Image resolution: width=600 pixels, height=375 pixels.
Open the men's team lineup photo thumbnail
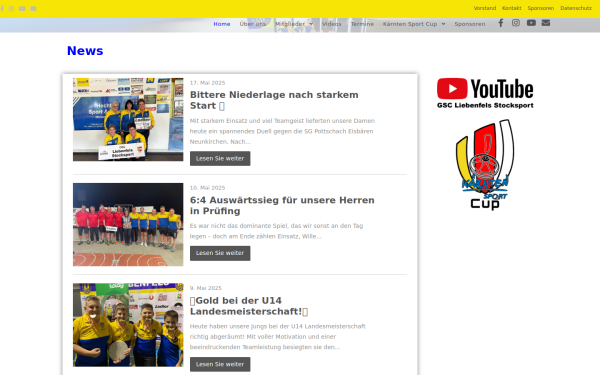(128, 225)
